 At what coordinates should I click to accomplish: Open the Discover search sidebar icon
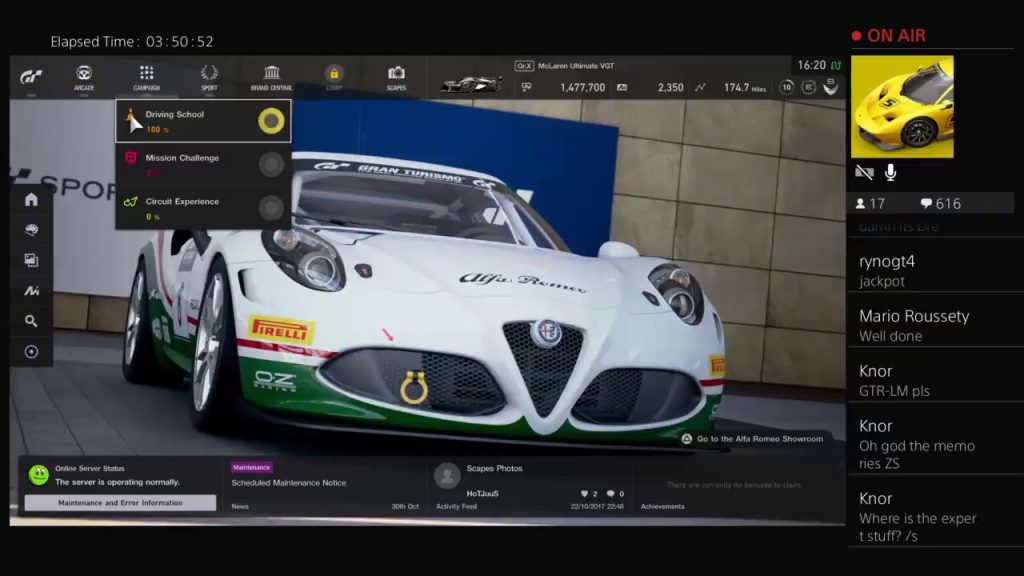(x=31, y=321)
